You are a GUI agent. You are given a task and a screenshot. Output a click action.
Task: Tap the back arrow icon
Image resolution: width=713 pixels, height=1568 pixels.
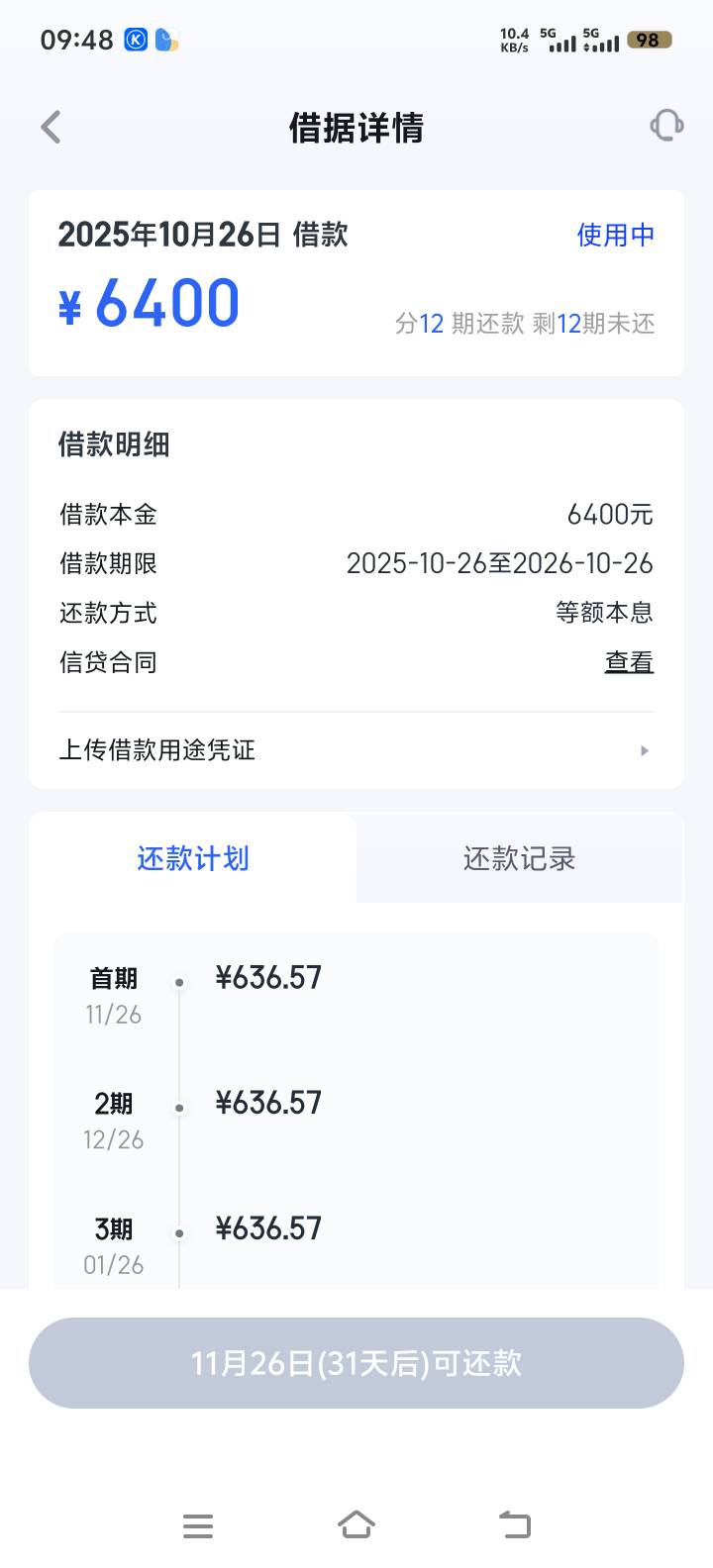click(x=51, y=128)
